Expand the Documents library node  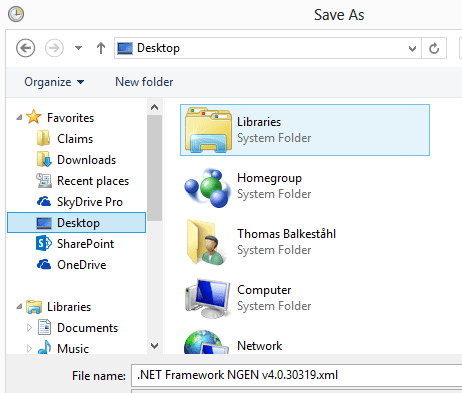[x=29, y=328]
